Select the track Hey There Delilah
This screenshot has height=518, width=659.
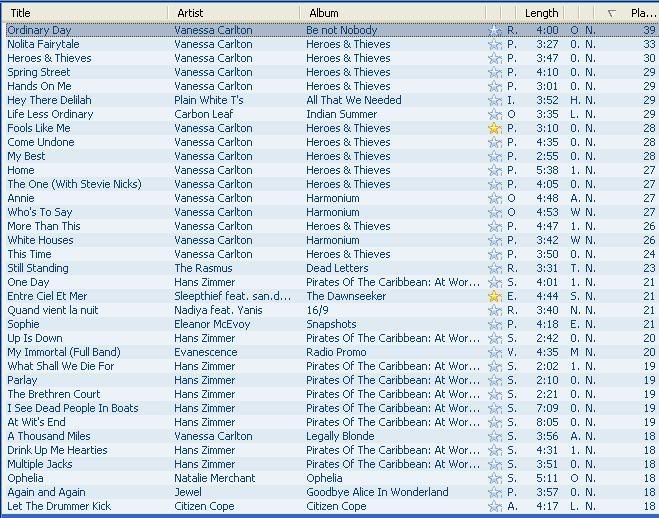(x=49, y=100)
